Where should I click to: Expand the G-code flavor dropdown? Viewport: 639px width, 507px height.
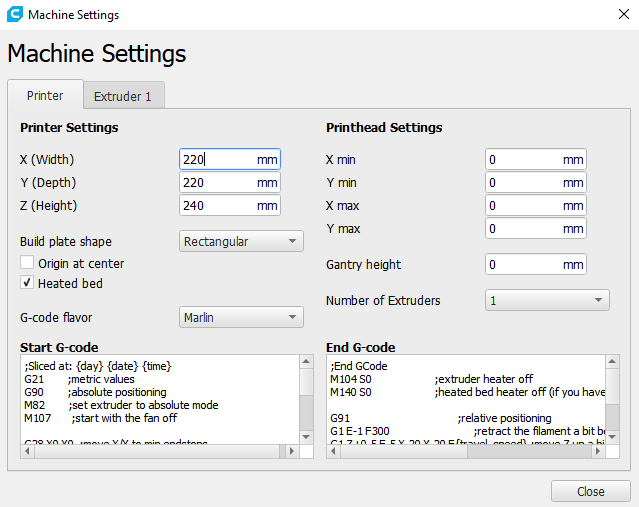tap(241, 318)
